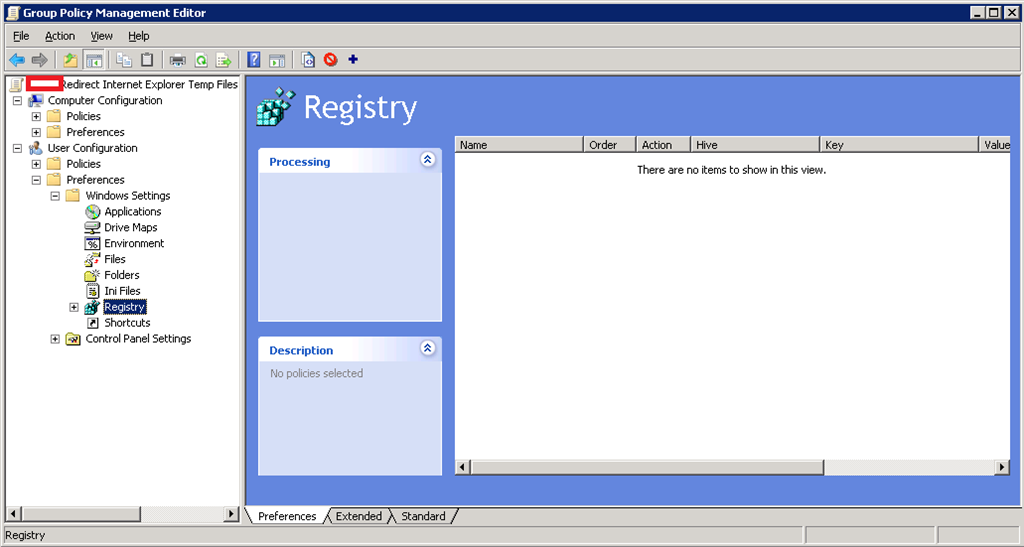Screen dimensions: 1024x547
Task: Sort by the Key column header
Action: tap(899, 145)
